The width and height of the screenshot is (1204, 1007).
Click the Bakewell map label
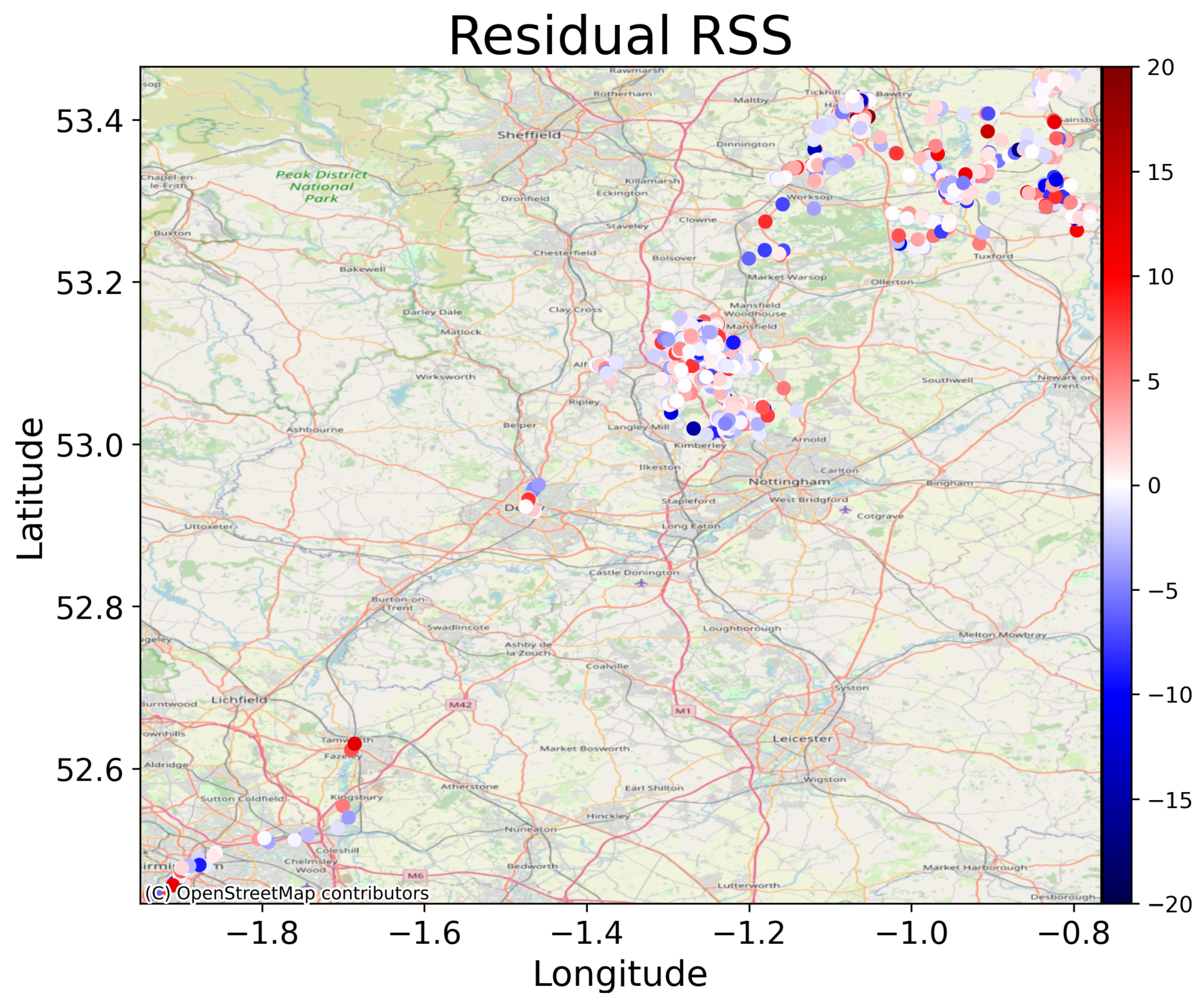click(x=362, y=269)
